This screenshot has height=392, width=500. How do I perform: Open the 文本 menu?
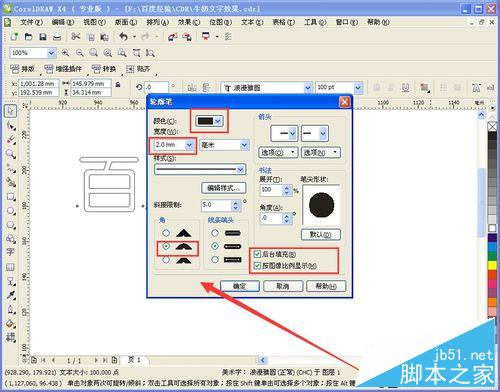click(252, 22)
